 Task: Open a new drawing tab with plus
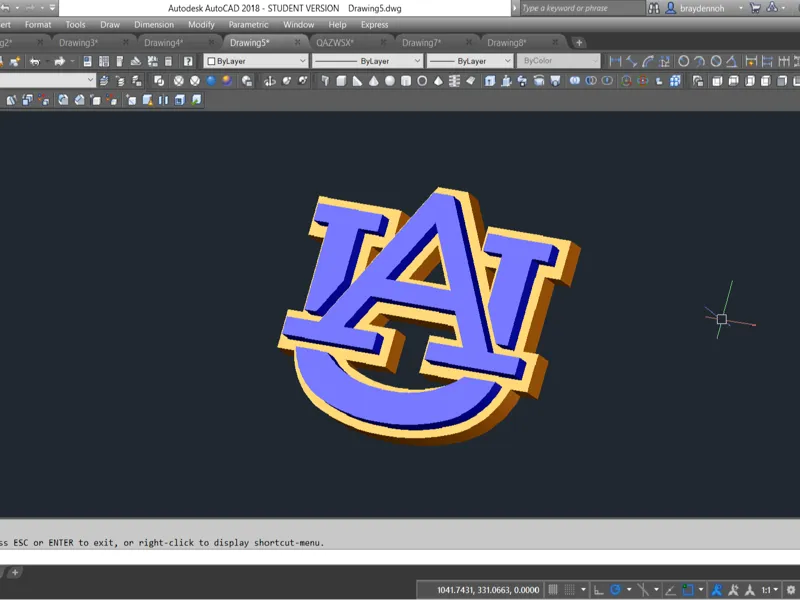coord(579,43)
